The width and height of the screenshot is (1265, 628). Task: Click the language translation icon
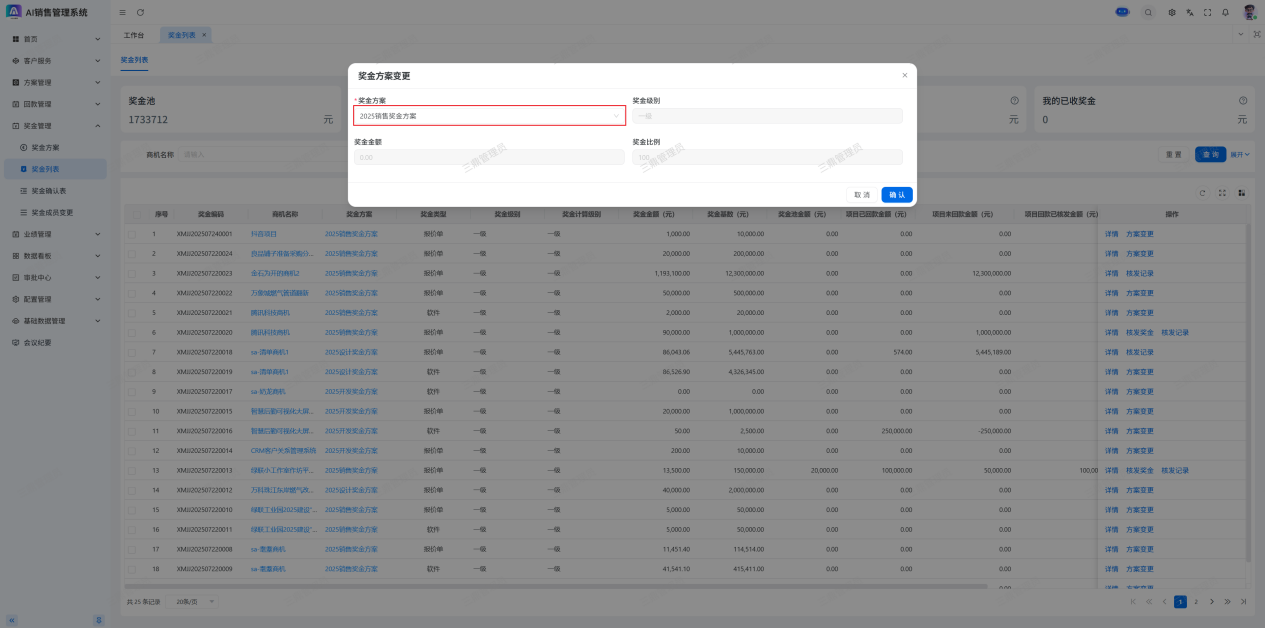pyautogui.click(x=1190, y=12)
